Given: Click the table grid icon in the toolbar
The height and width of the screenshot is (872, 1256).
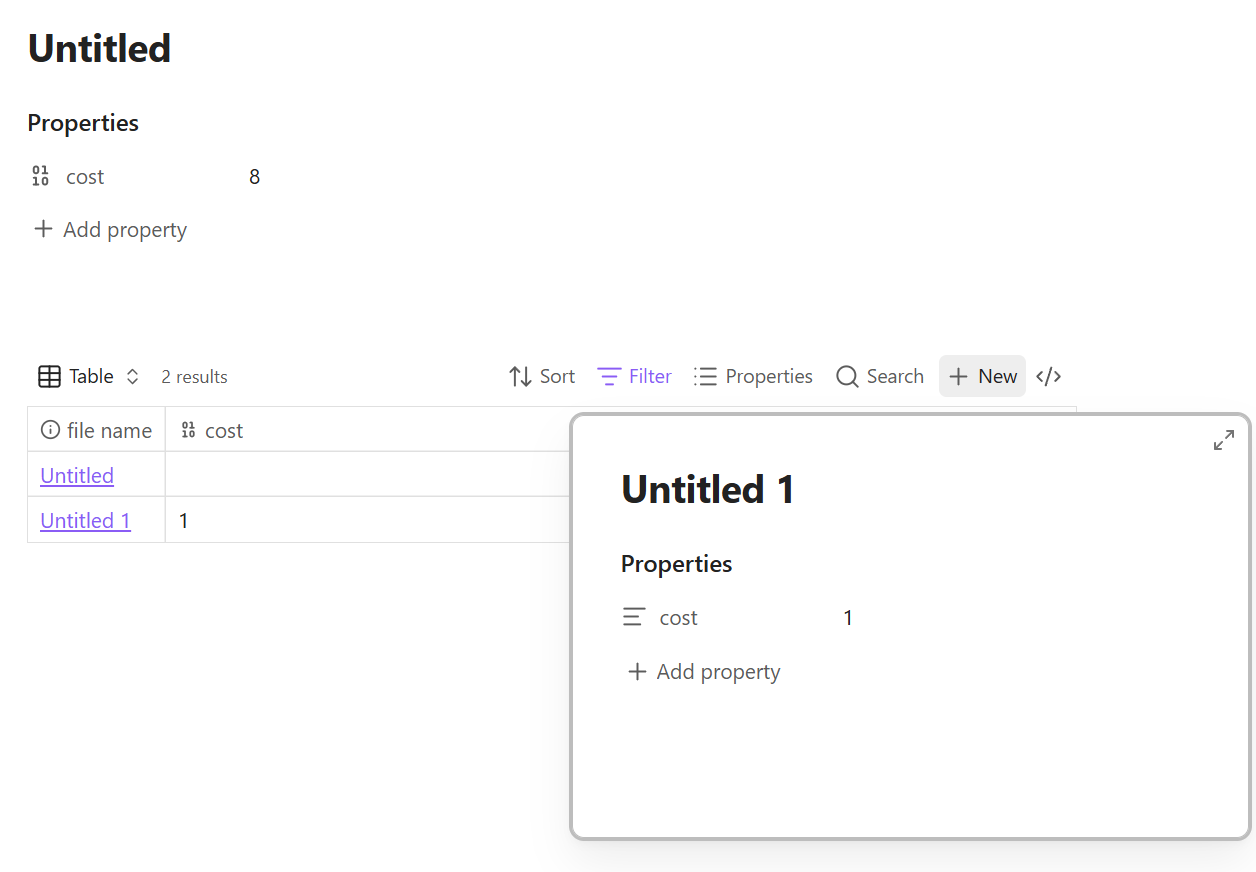Looking at the screenshot, I should [x=49, y=376].
